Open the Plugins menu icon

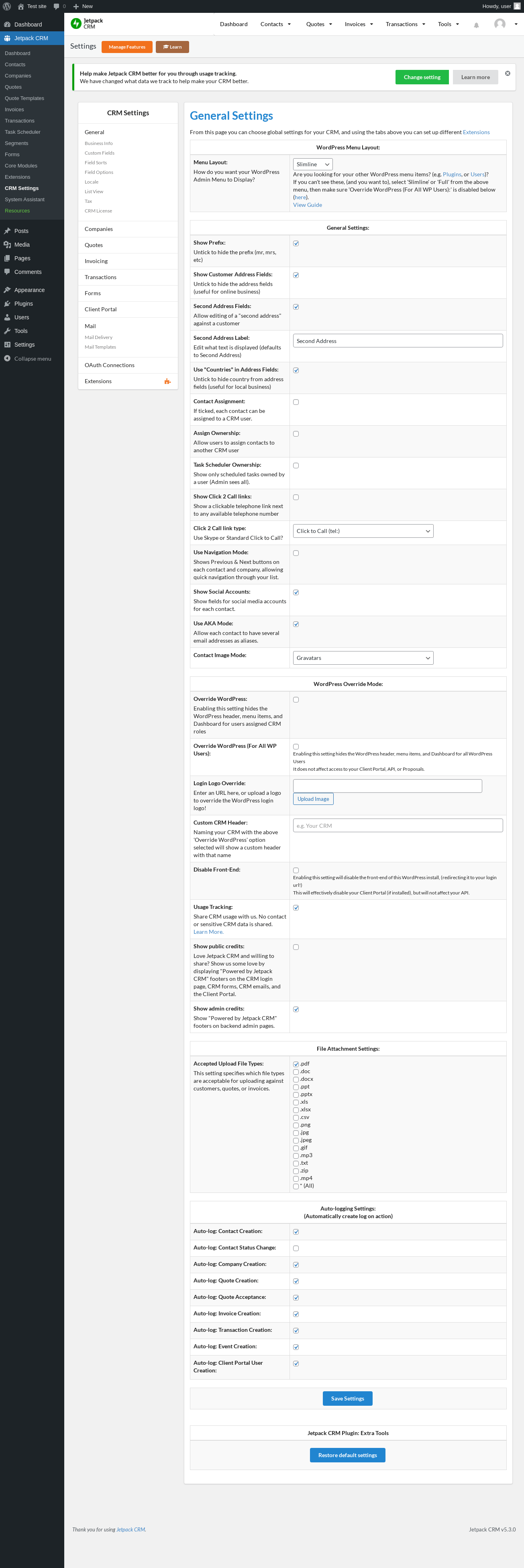point(7,304)
